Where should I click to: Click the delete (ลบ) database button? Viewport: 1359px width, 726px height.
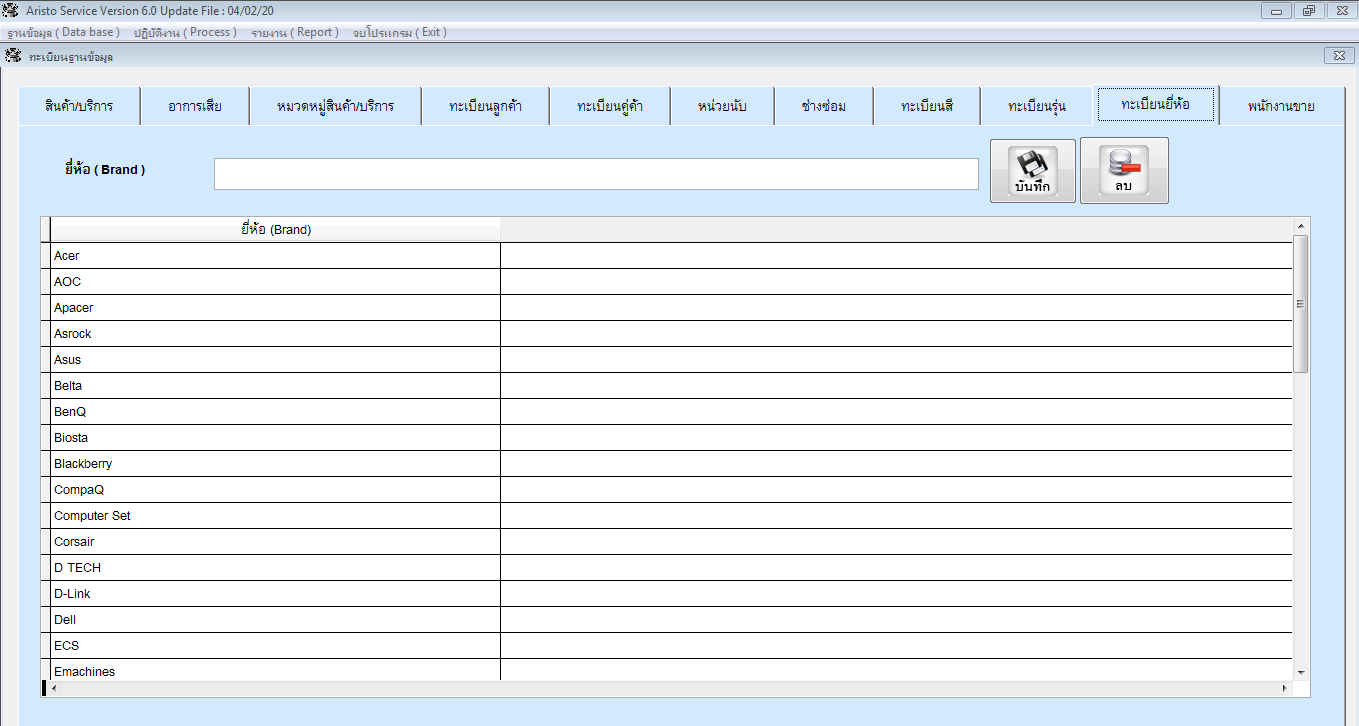click(x=1124, y=171)
